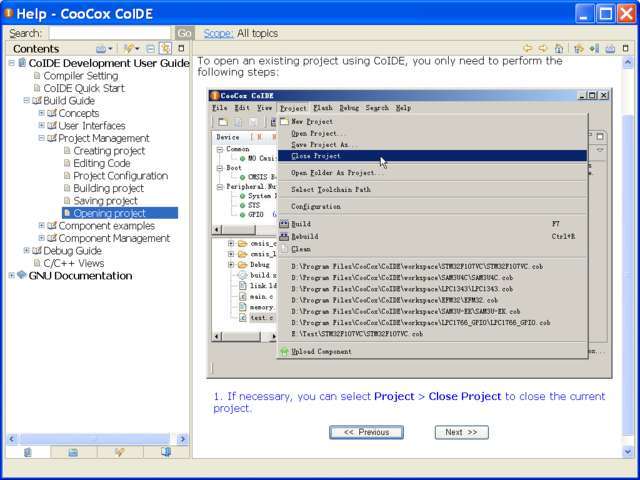Click Show in Table of Contents icon

578,49
